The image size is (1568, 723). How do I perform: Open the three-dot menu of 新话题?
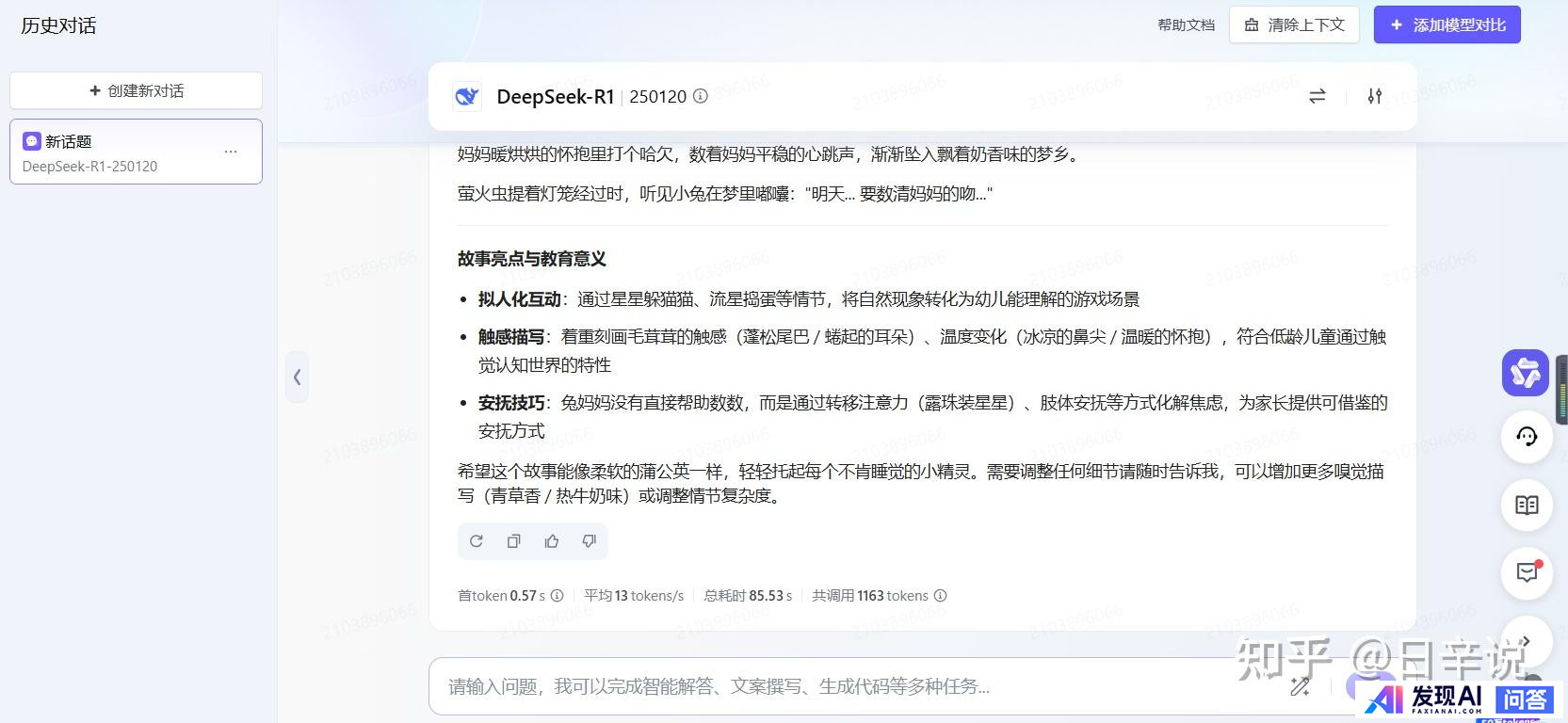[x=231, y=152]
